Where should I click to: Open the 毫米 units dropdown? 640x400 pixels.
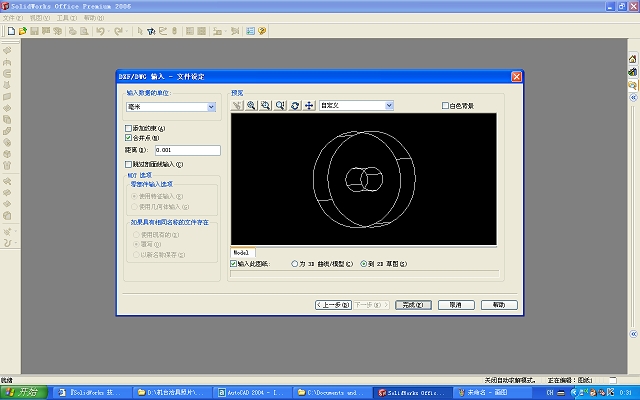coord(211,107)
